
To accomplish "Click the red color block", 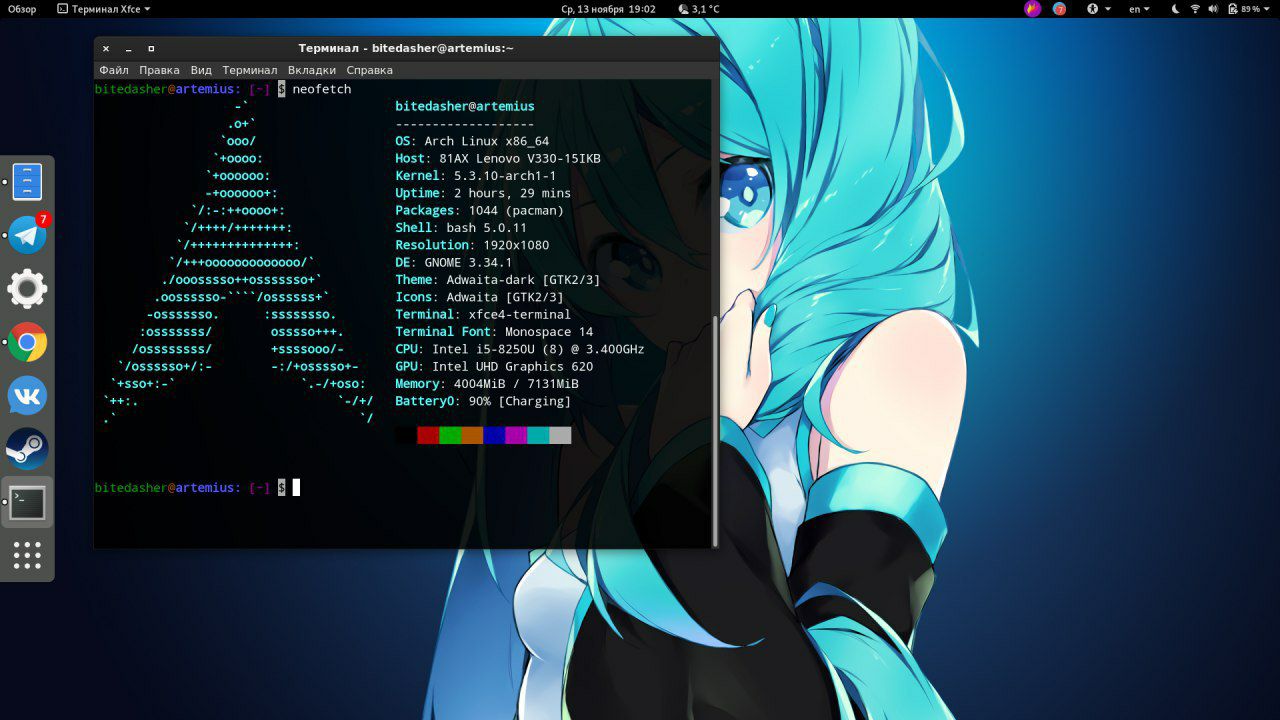I will coord(428,435).
